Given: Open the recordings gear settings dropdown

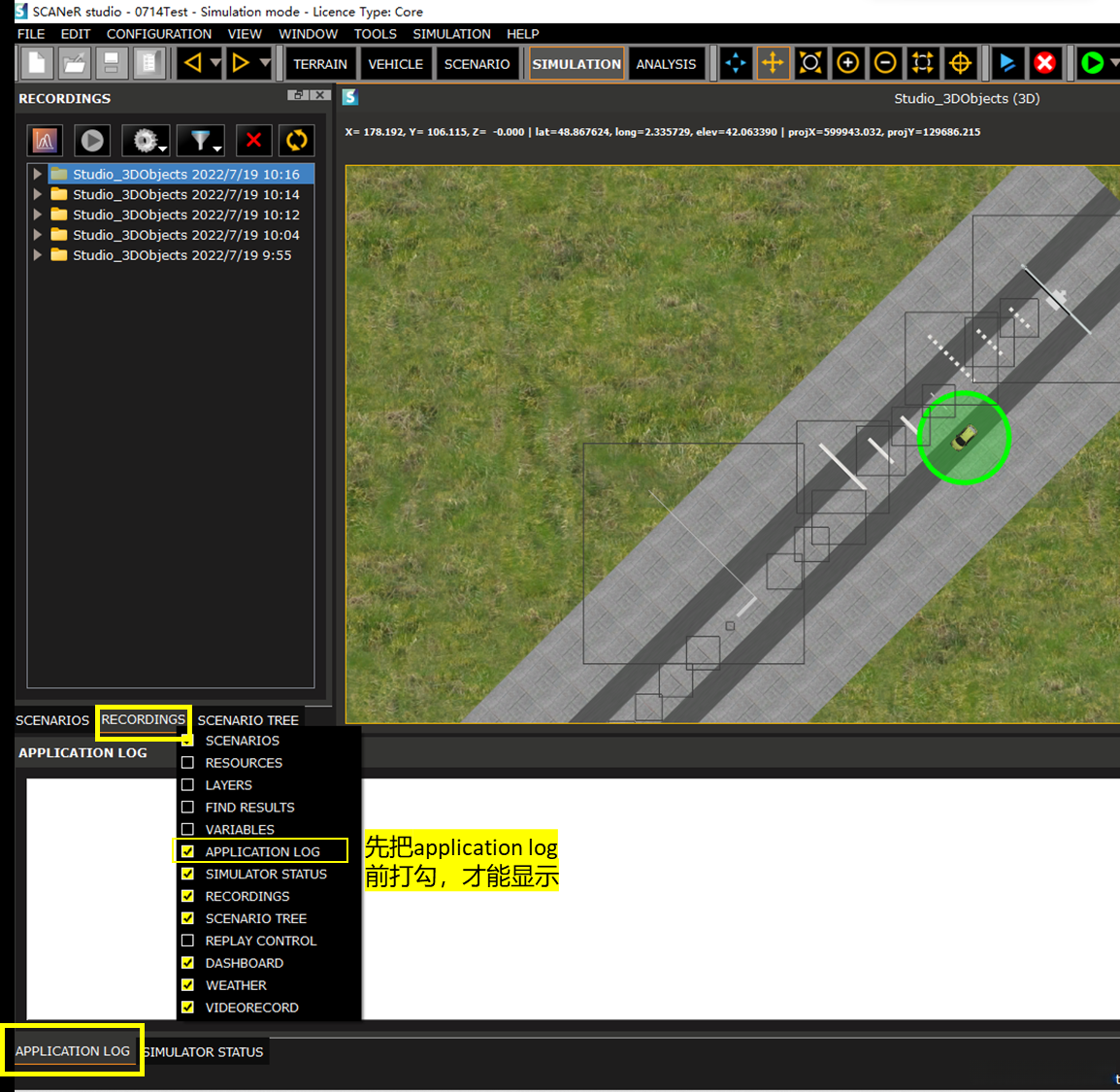Looking at the screenshot, I should pos(146,140).
